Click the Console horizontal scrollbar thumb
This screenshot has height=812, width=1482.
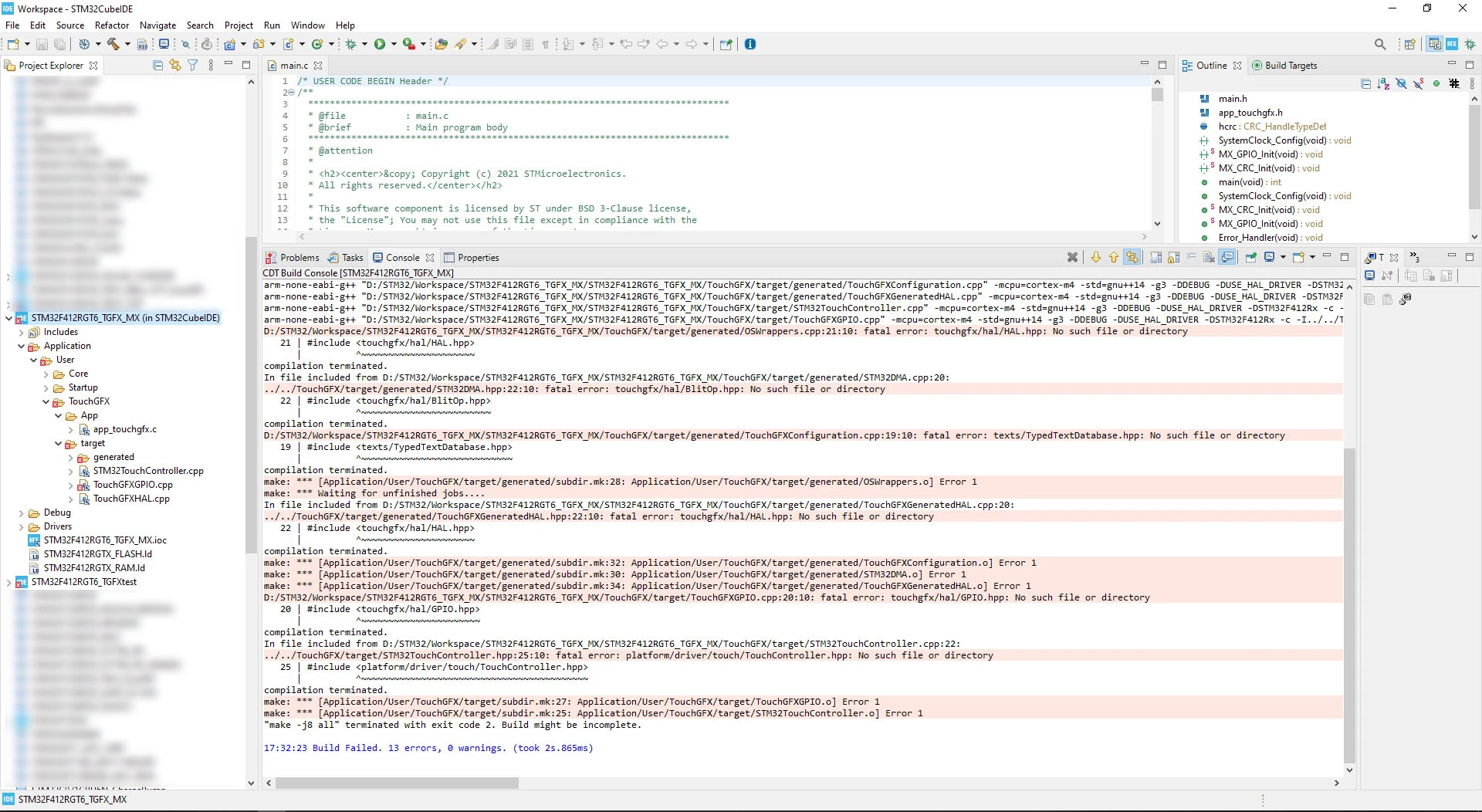pyautogui.click(x=398, y=783)
